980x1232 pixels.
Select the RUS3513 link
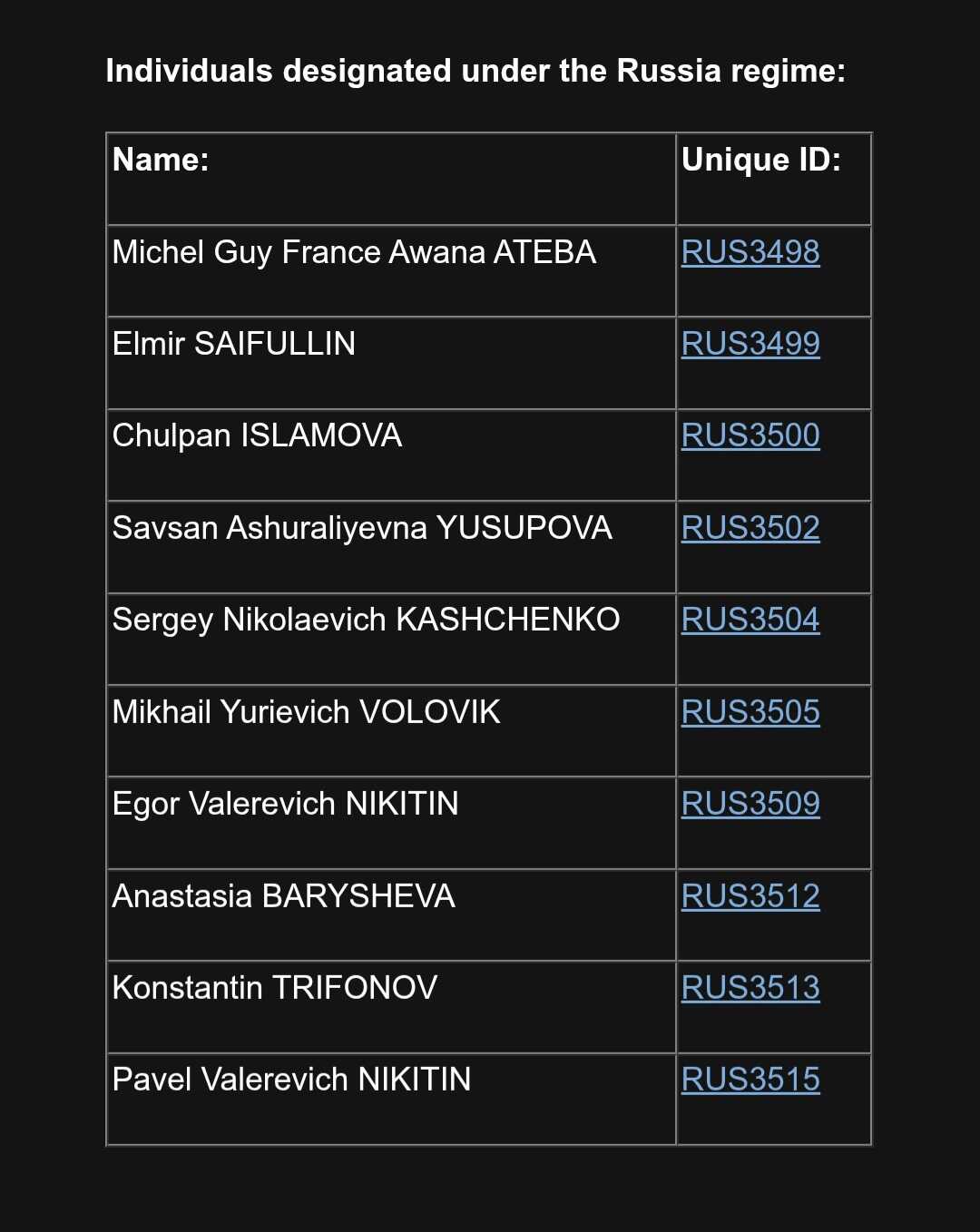pyautogui.click(x=750, y=988)
